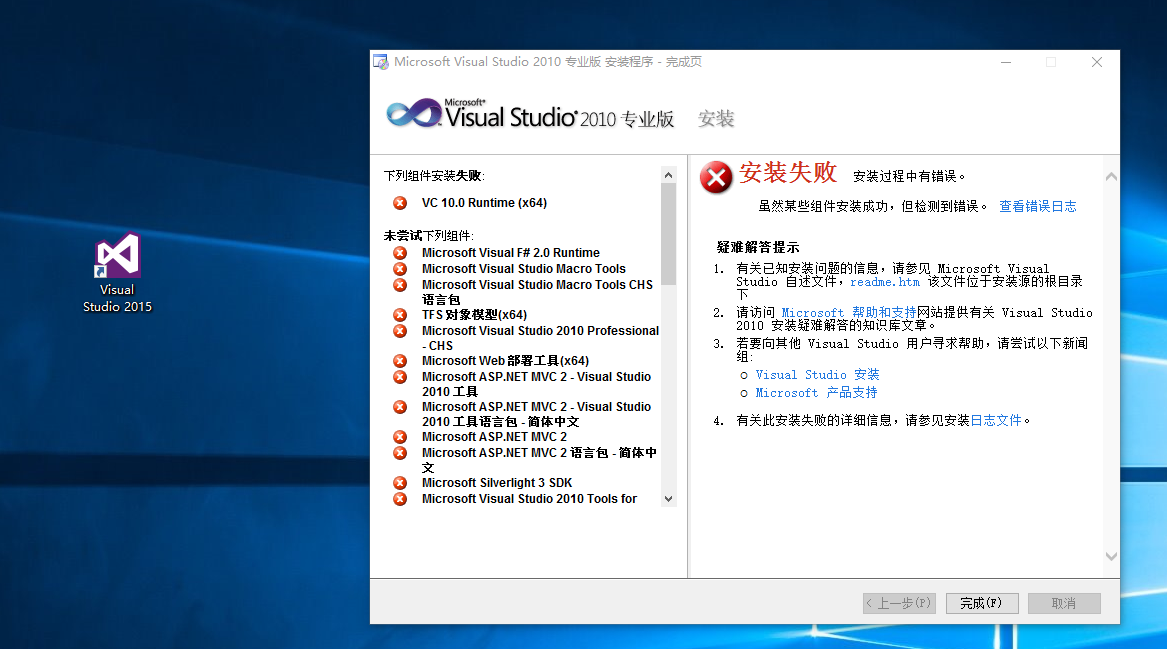The height and width of the screenshot is (649, 1167).
Task: Click the 未尝试下列组件 heading
Action: click(x=429, y=235)
